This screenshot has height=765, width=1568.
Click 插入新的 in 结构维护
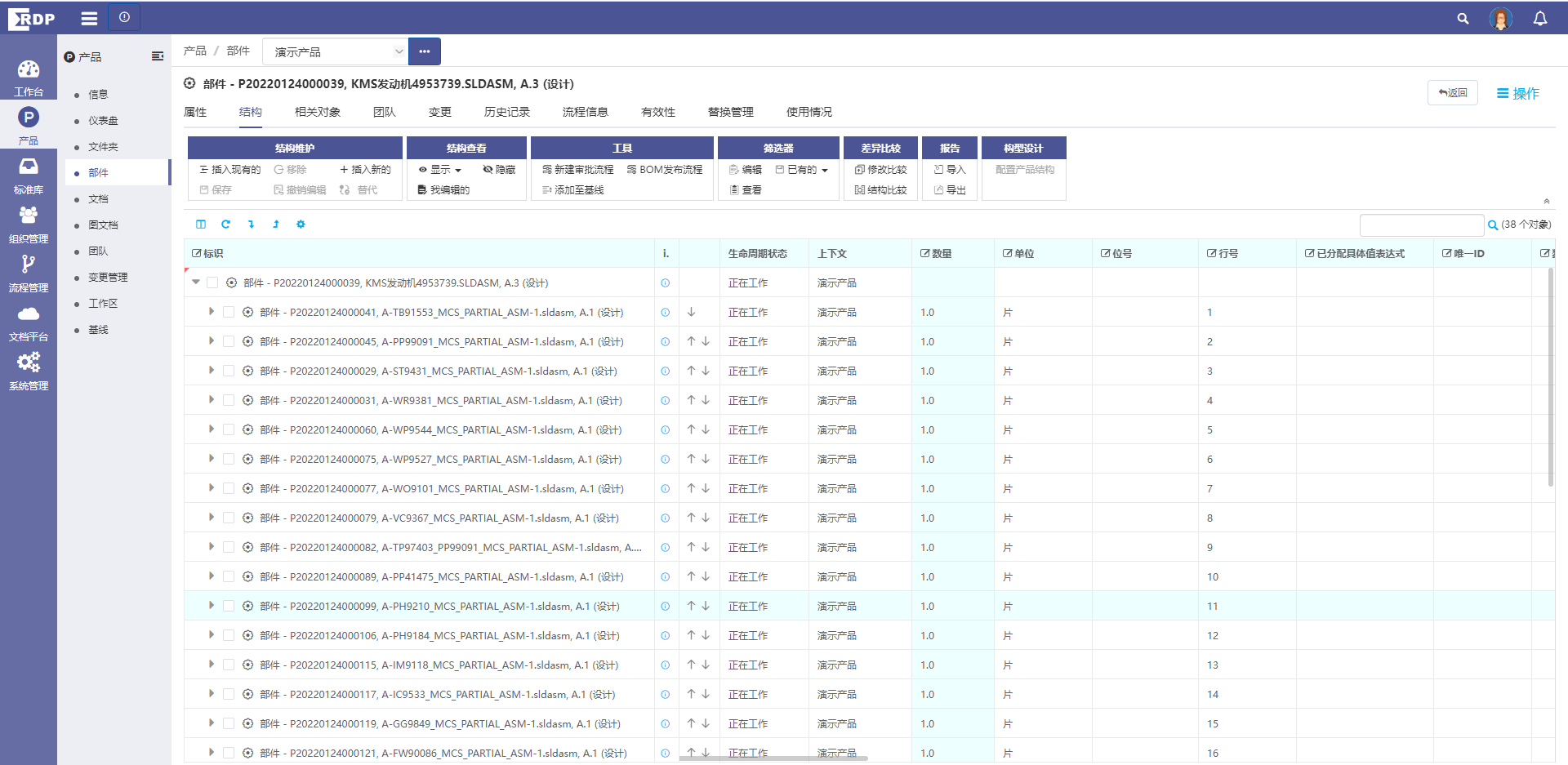(x=365, y=170)
